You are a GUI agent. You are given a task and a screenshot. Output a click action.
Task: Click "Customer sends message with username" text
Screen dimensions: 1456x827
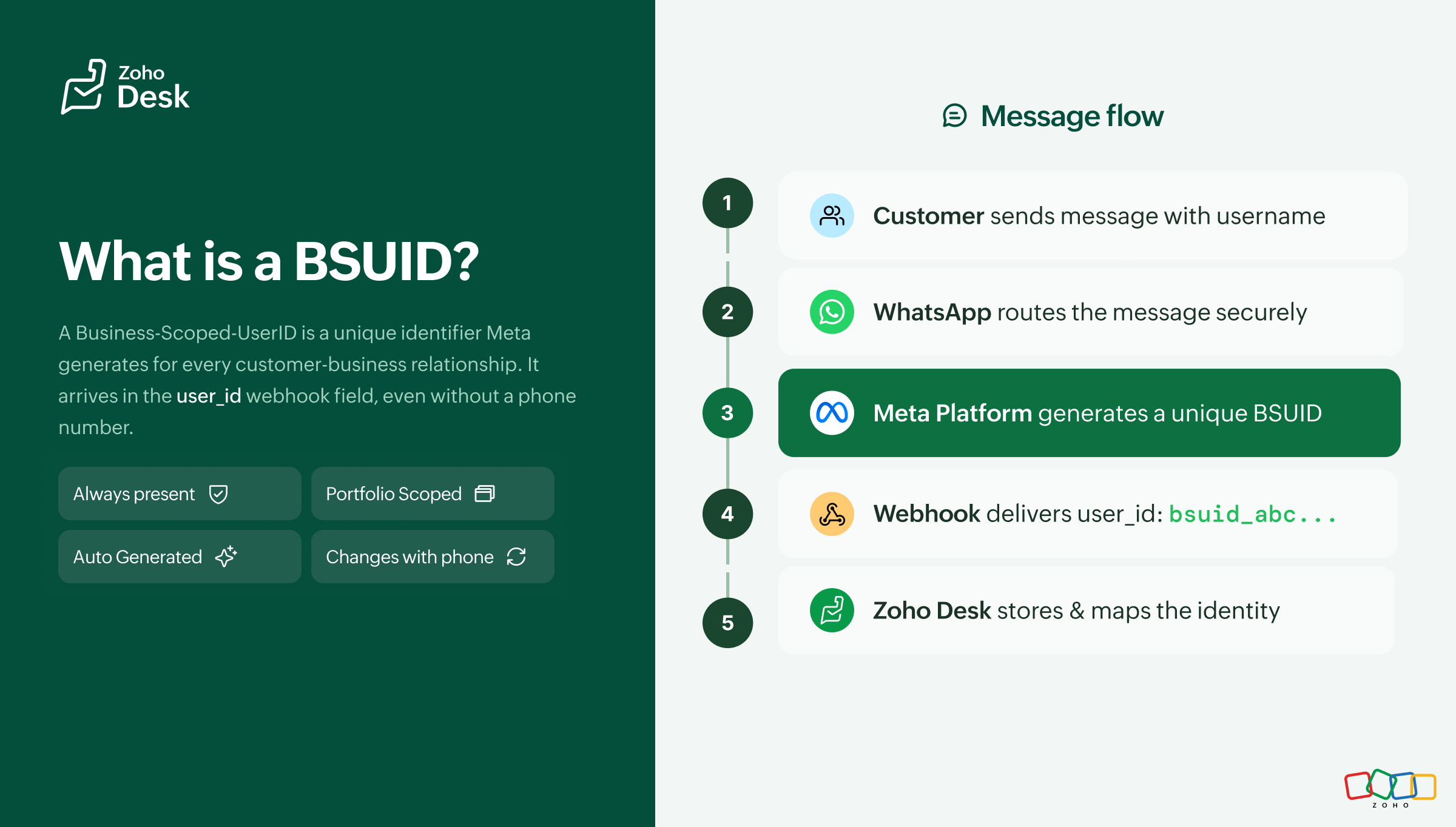1099,216
